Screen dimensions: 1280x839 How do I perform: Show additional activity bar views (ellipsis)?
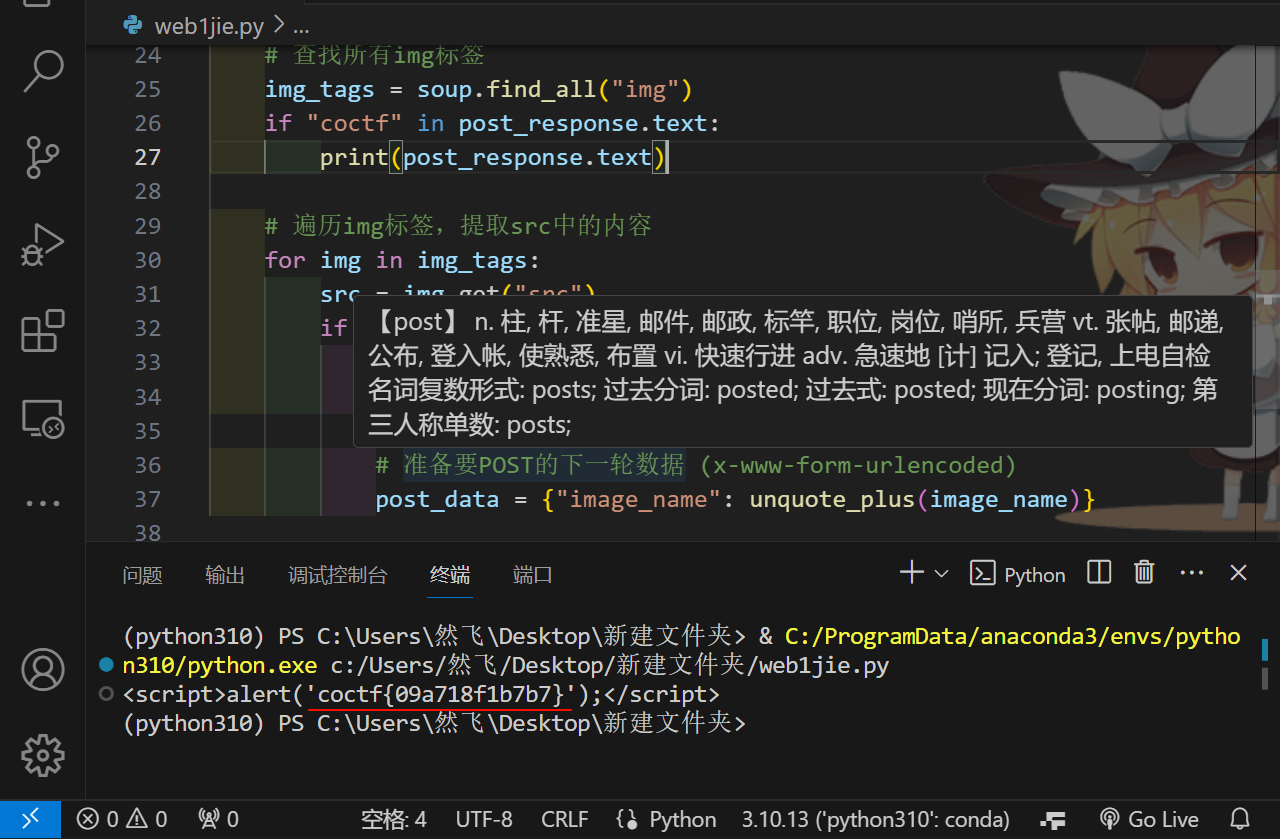(x=42, y=504)
